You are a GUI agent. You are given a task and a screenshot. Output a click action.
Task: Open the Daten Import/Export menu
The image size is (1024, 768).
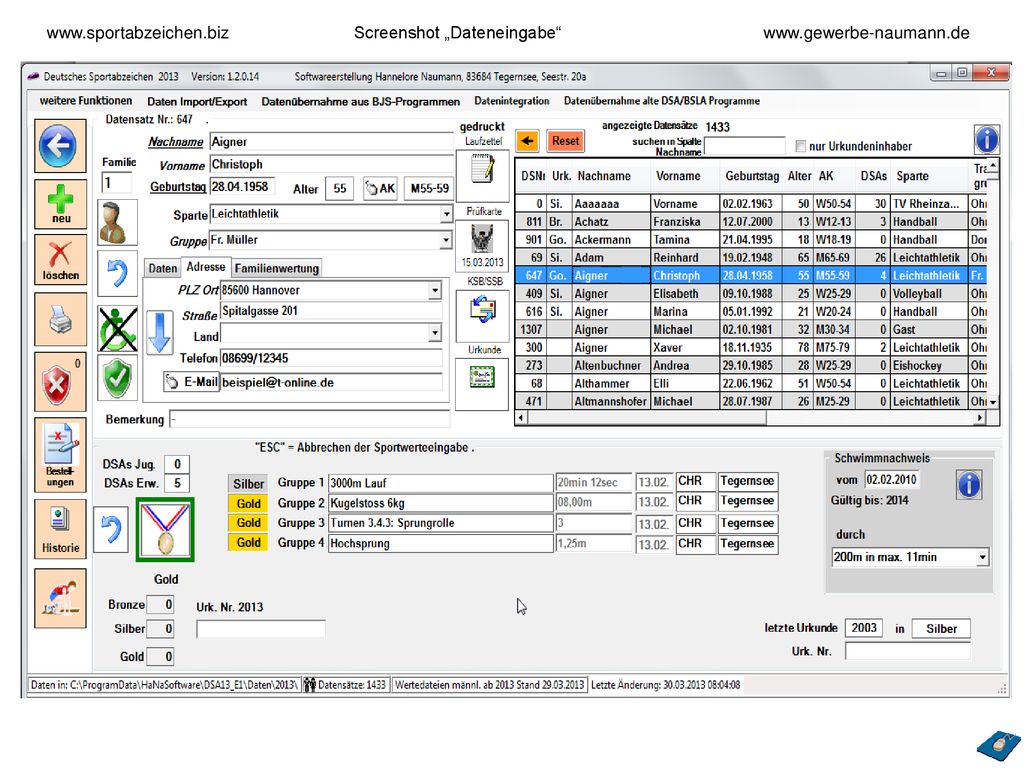[197, 101]
